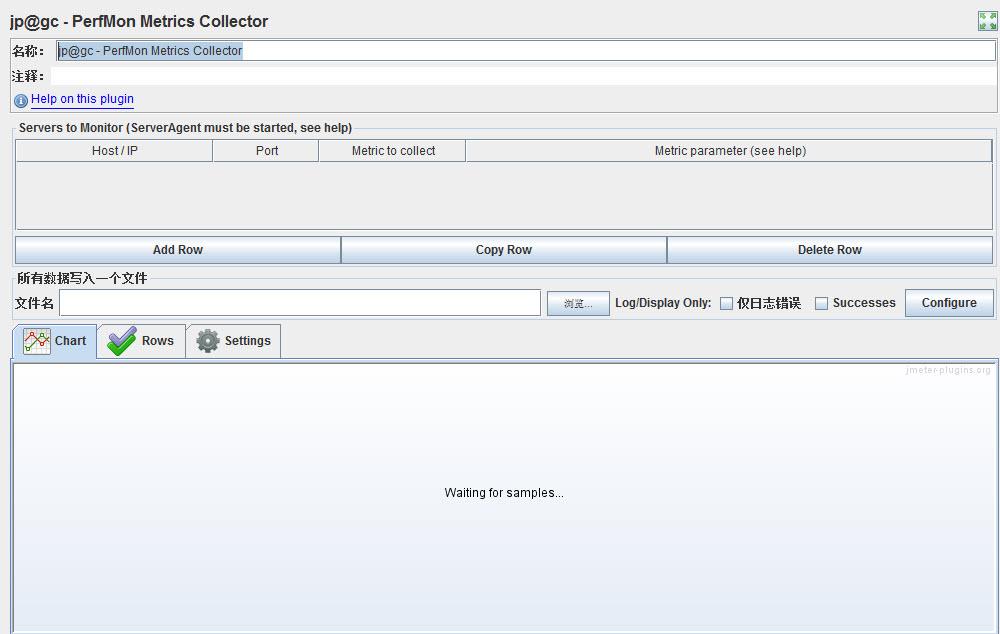Select the Chart tab
This screenshot has width=1000, height=634.
coord(55,341)
